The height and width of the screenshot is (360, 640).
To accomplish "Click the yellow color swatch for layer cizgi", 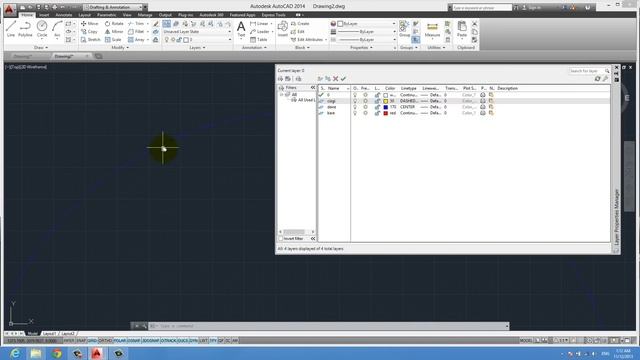I will pyautogui.click(x=385, y=101).
